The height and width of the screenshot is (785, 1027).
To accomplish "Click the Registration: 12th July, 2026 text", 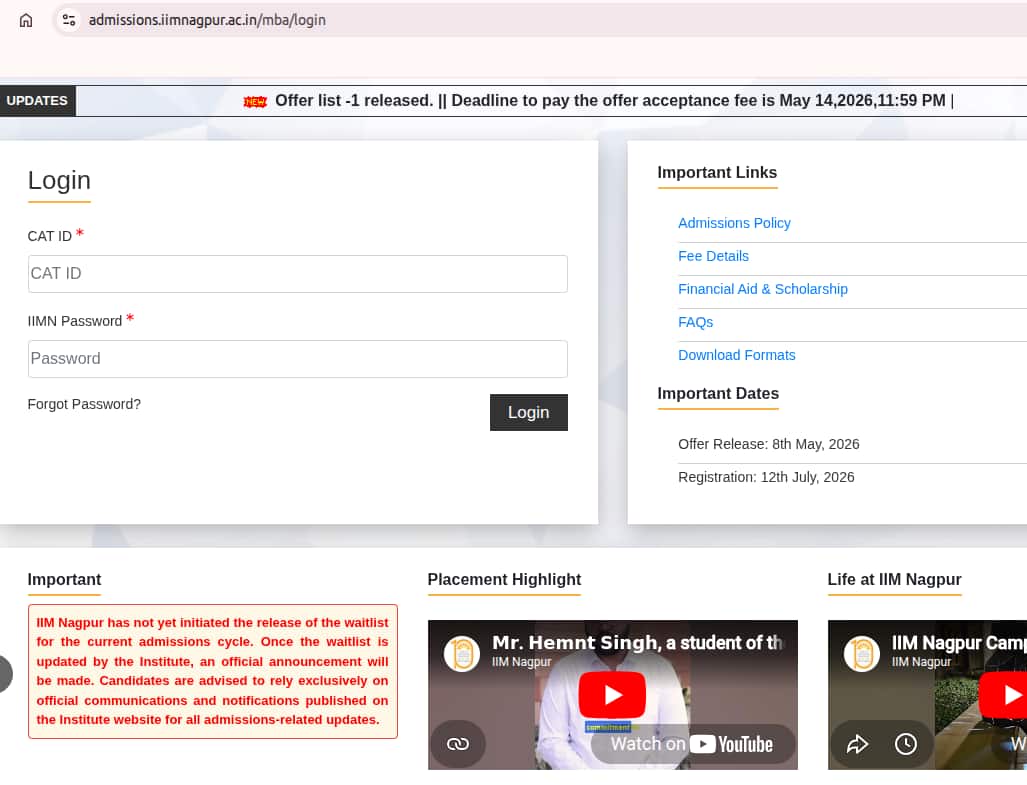I will coord(766,477).
